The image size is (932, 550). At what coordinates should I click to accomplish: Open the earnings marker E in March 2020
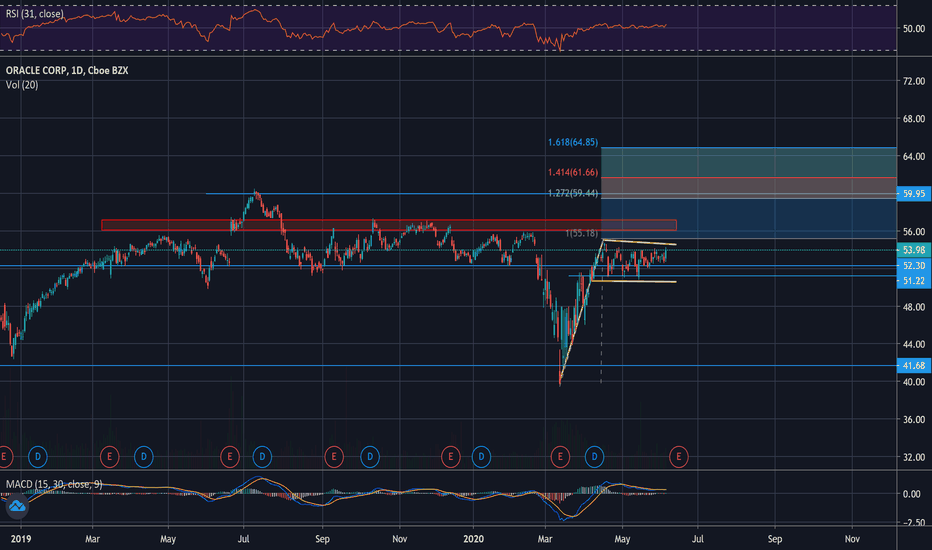click(560, 457)
